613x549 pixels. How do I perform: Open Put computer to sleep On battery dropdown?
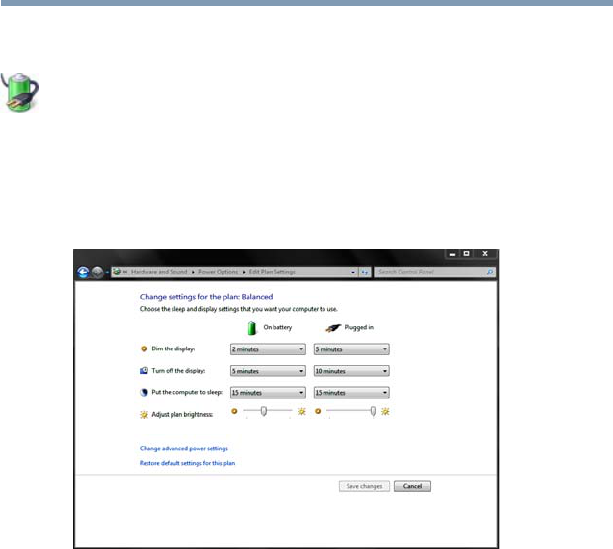tap(268, 393)
